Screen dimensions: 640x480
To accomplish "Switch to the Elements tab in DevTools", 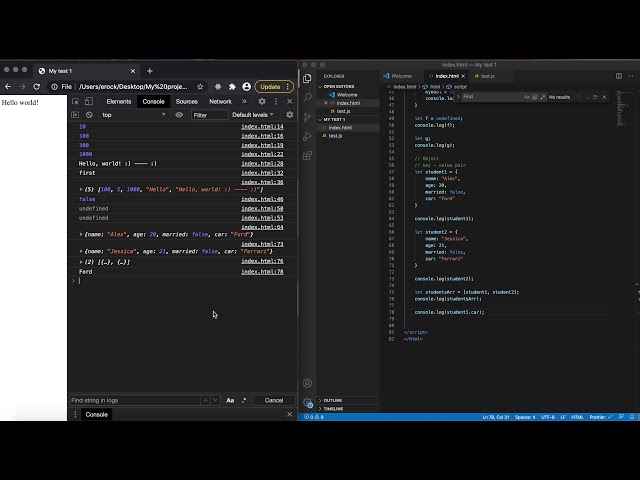I will 119,102.
